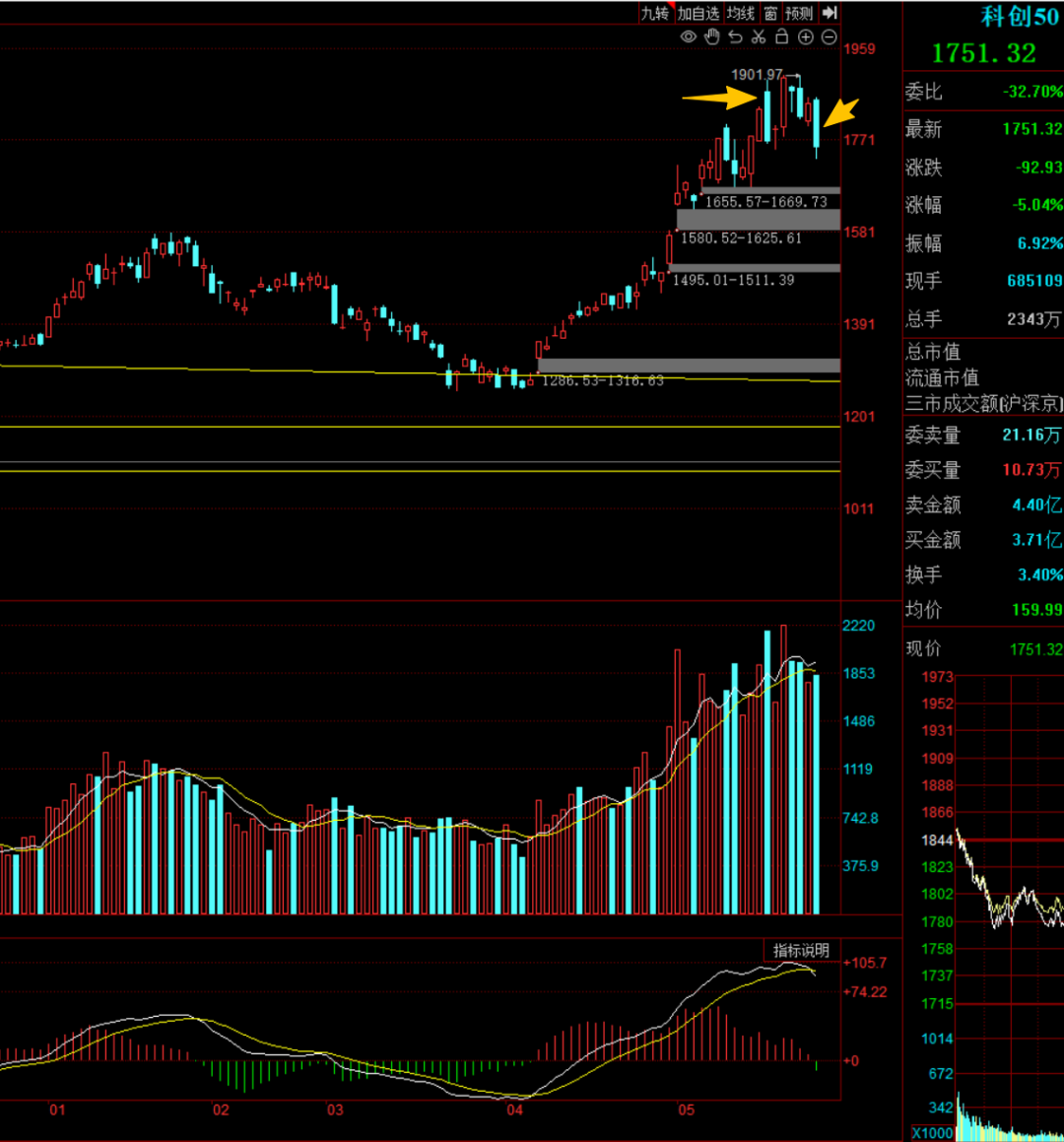
Task: Select the 1286.53-1316.63 gap label
Action: click(x=603, y=380)
